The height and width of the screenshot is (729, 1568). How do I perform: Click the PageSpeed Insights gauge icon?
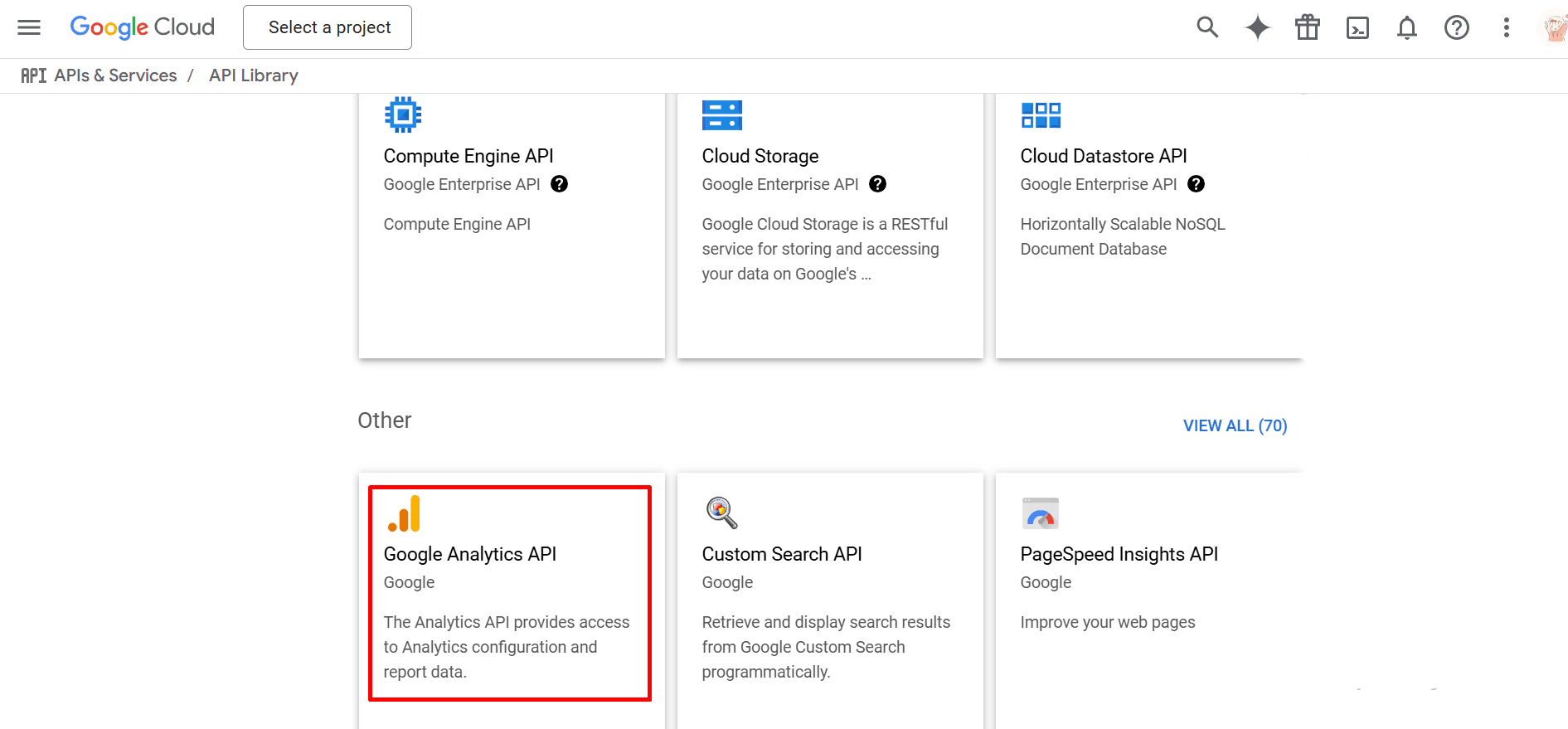(x=1041, y=513)
